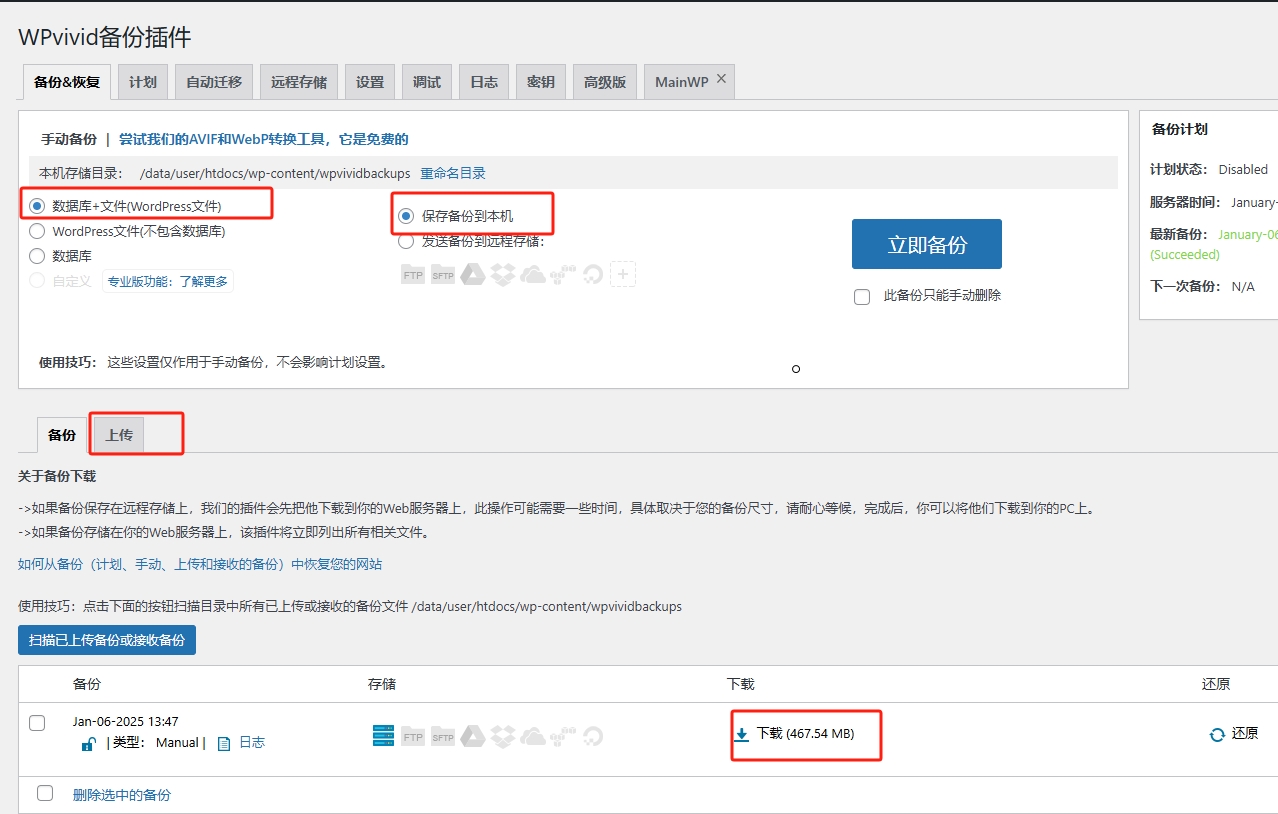1278x814 pixels.
Task: Tick checkbox for Jan-06-2025 13:47 backup
Action: (x=37, y=723)
